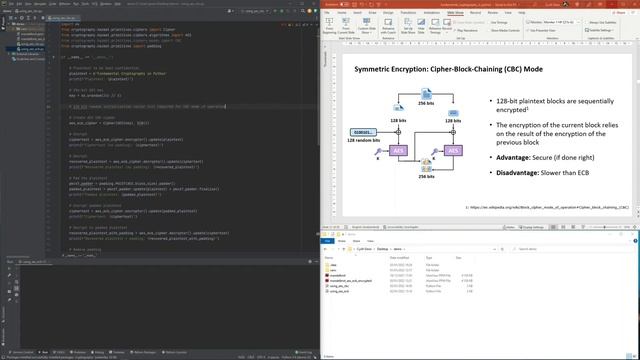This screenshot has width=640, height=360.
Task: Switch to PowerPoint Review tab
Action: [492, 13]
